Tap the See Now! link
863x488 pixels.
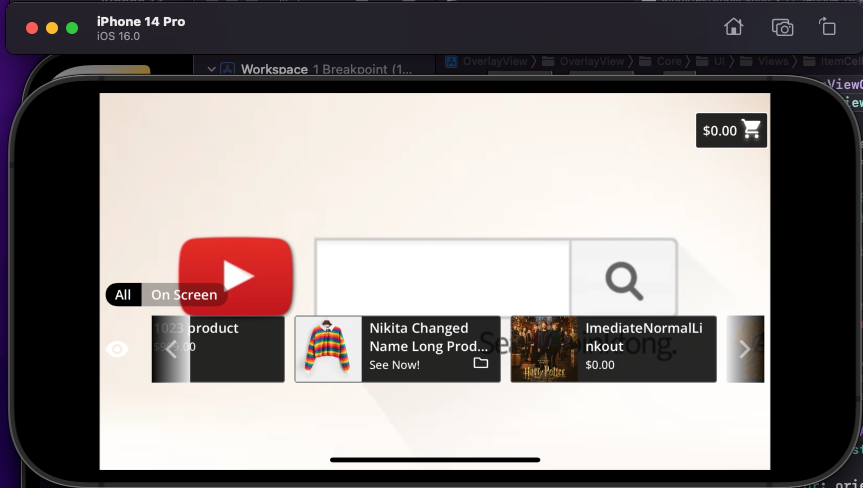tap(395, 365)
